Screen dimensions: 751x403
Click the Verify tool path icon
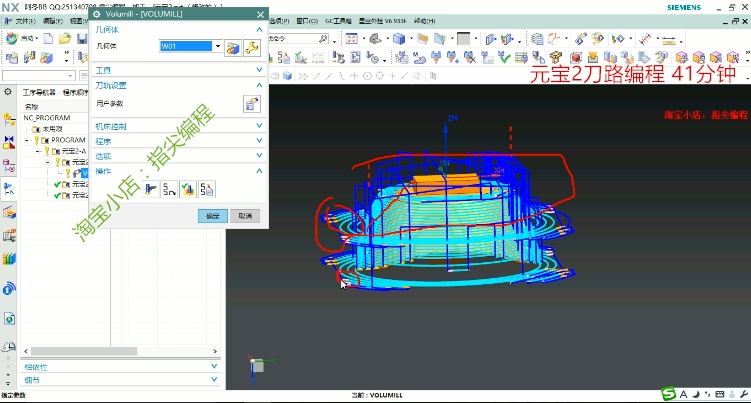tap(187, 189)
